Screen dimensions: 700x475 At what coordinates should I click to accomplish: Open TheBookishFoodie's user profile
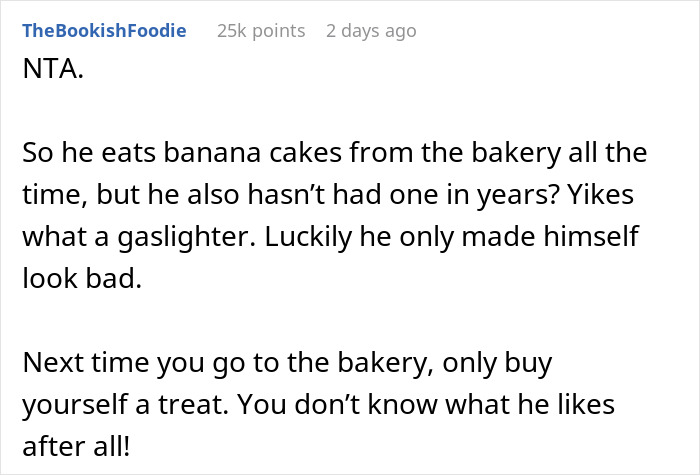click(x=104, y=30)
